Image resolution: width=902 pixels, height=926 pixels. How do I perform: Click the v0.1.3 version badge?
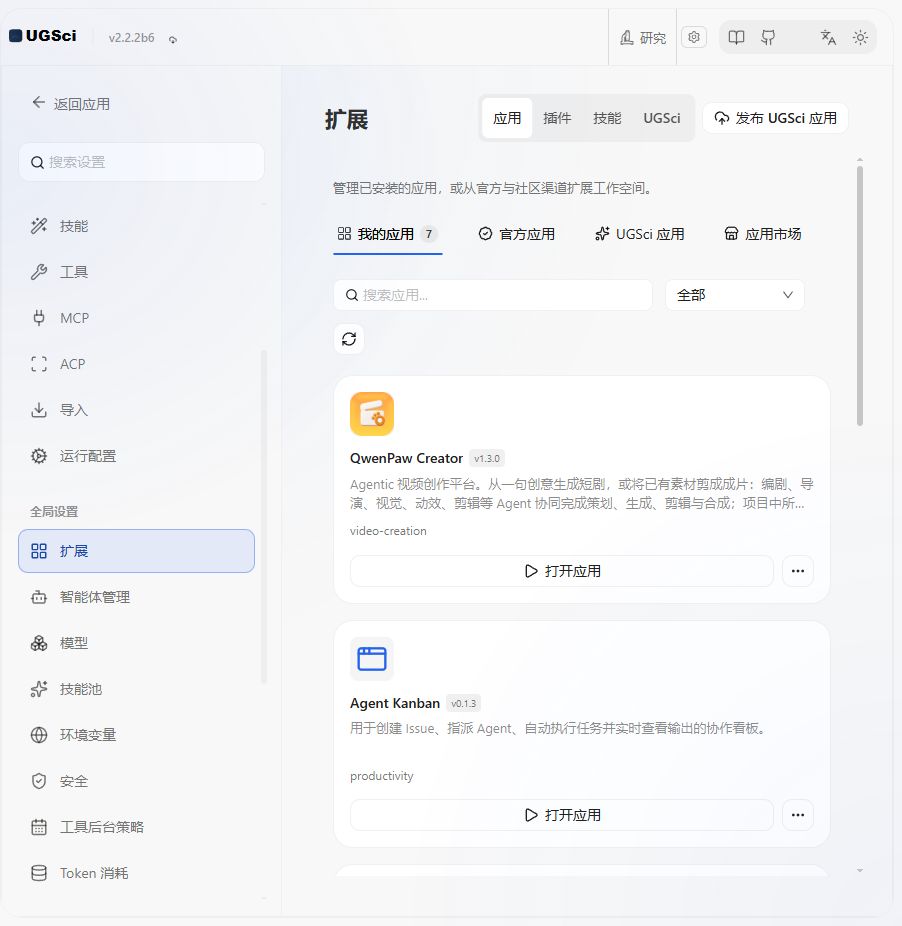tap(464, 703)
